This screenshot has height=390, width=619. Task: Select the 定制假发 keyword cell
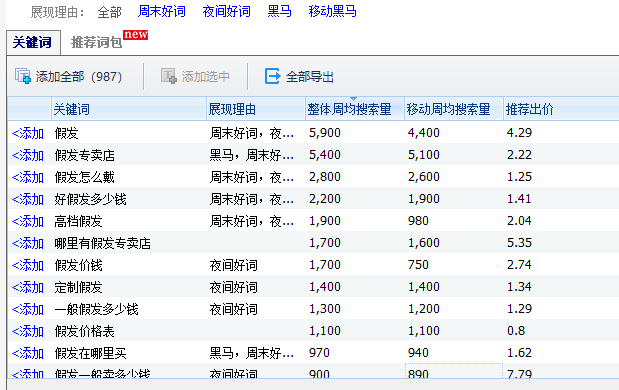tap(78, 287)
